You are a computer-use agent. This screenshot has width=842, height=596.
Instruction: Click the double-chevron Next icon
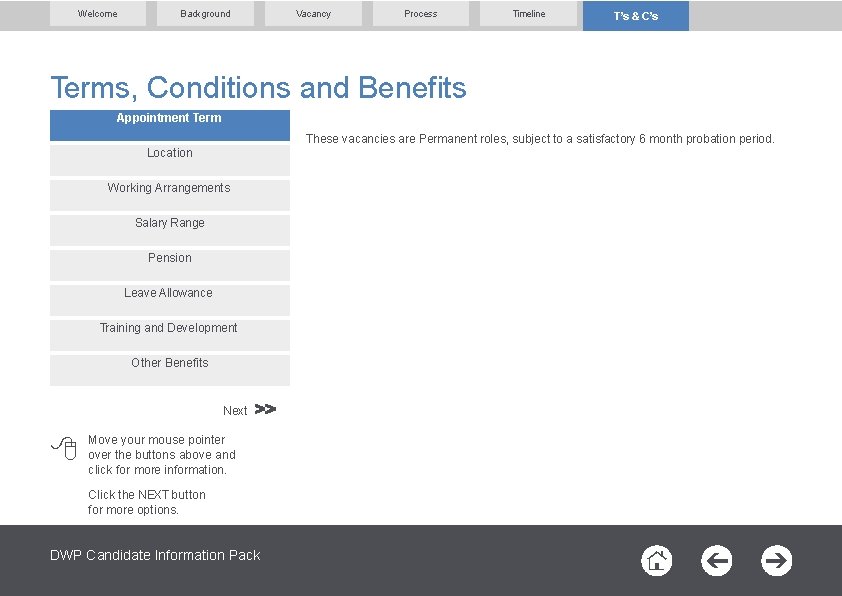point(263,409)
